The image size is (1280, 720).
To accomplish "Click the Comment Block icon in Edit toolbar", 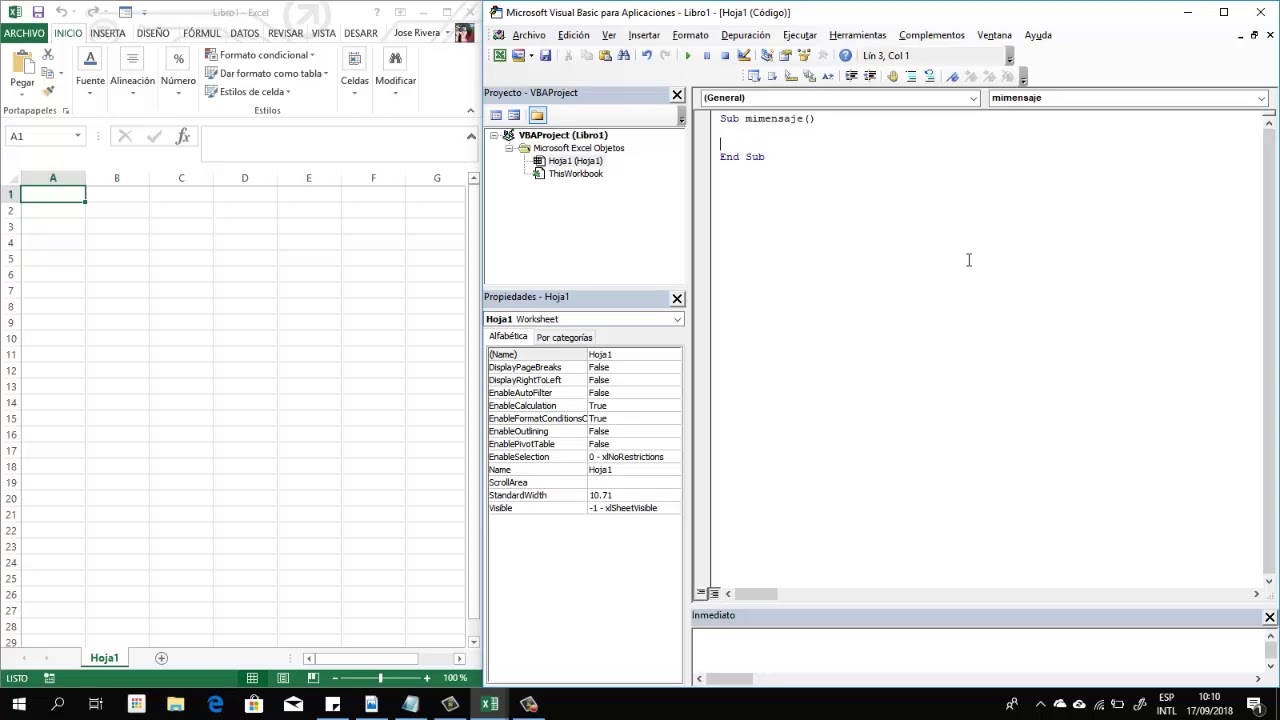I will pyautogui.click(x=911, y=76).
